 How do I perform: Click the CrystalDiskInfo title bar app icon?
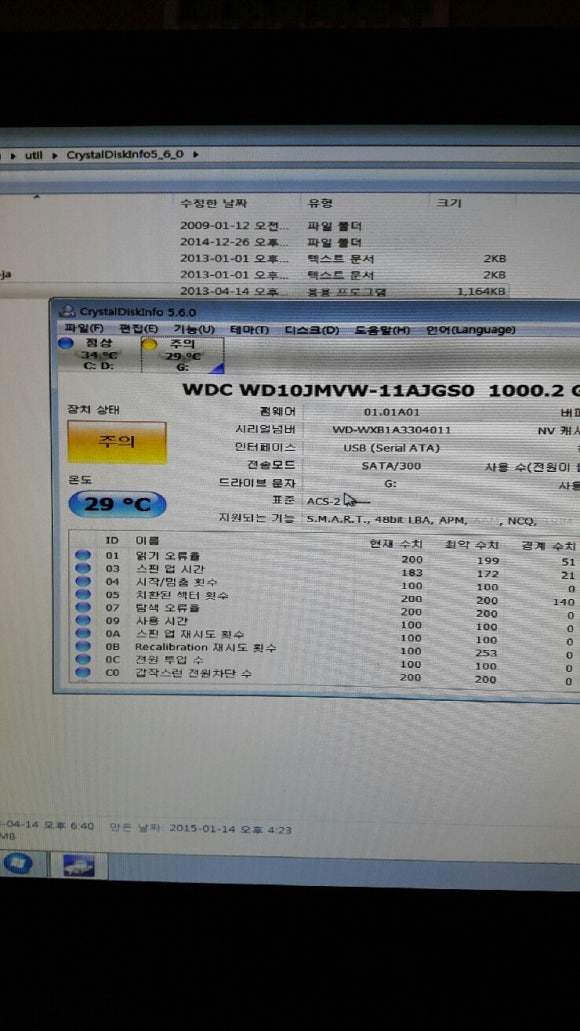66,311
